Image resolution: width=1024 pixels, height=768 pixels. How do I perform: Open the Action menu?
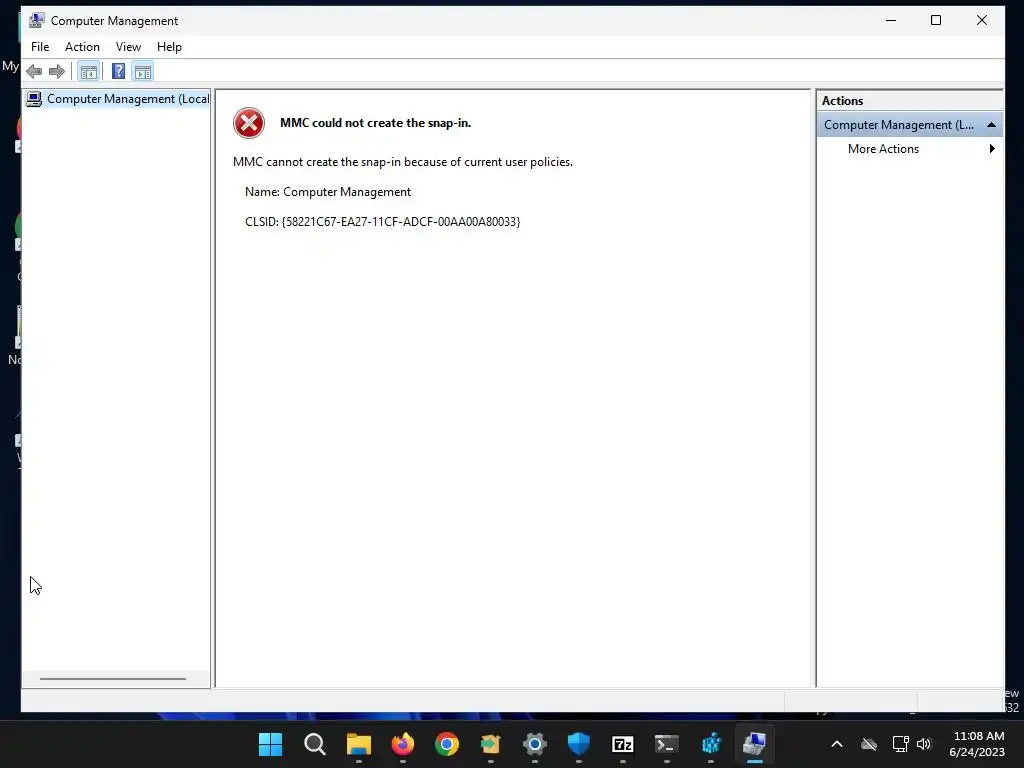coord(82,47)
